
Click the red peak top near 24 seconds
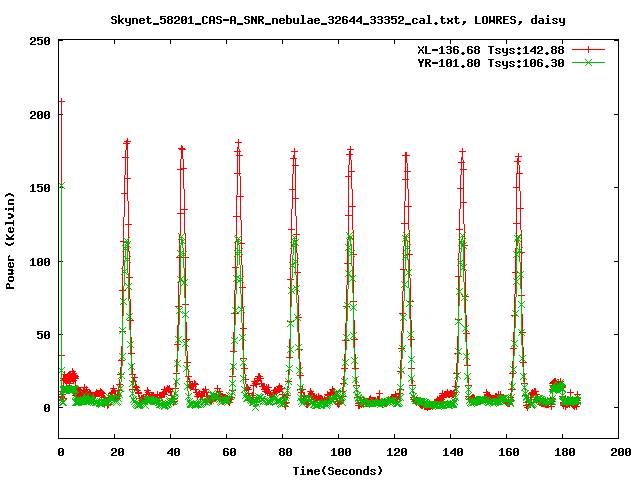coord(127,142)
